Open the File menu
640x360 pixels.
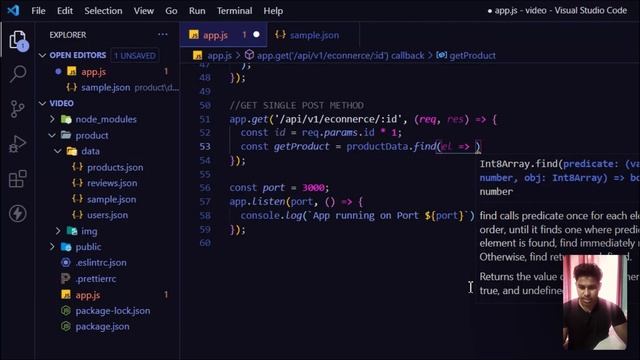(x=38, y=11)
